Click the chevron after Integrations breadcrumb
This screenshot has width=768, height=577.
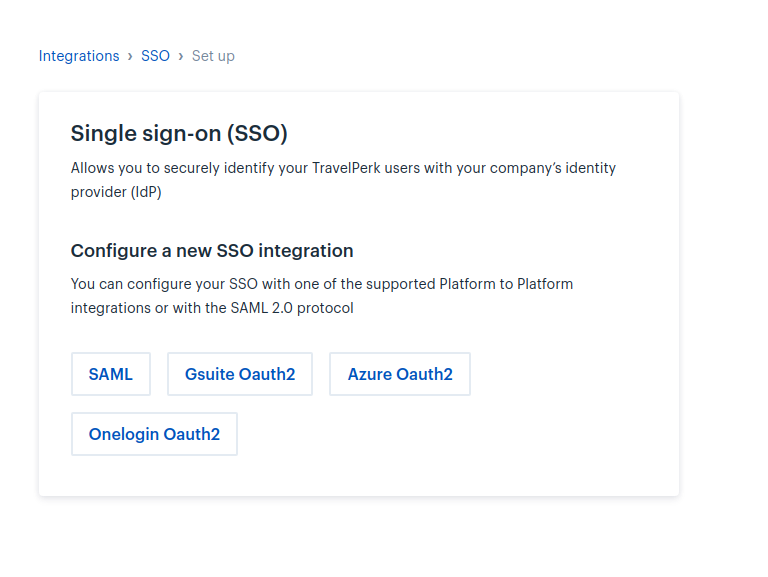(x=130, y=56)
